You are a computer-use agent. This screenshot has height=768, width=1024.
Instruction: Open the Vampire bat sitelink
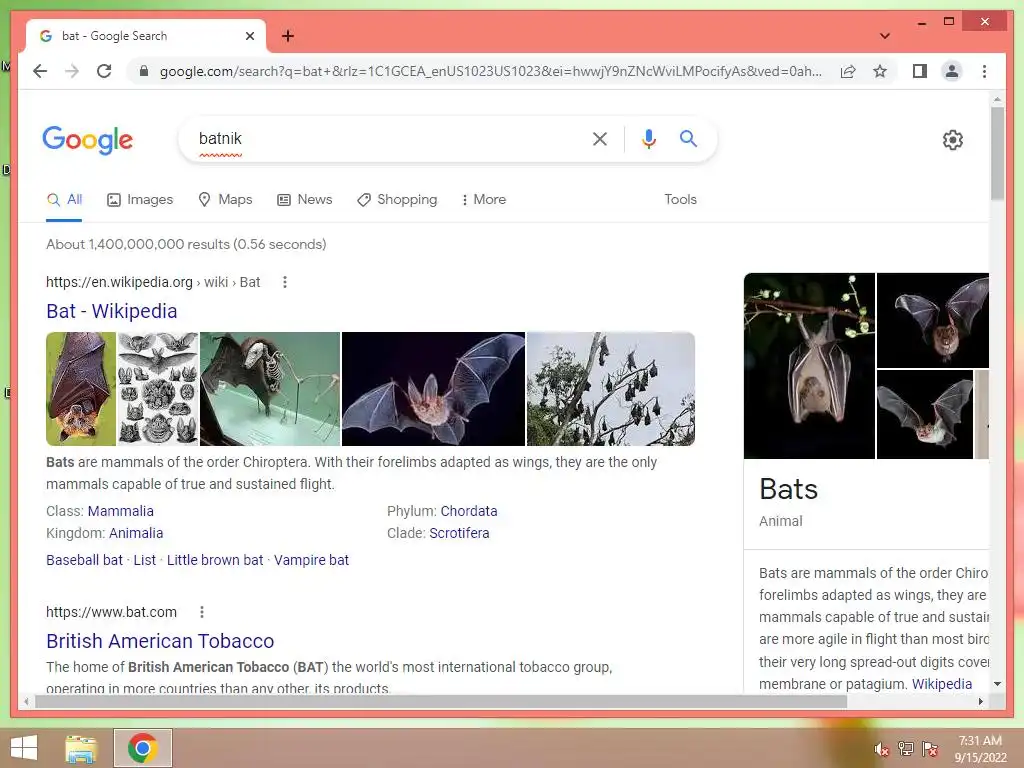coord(311,560)
